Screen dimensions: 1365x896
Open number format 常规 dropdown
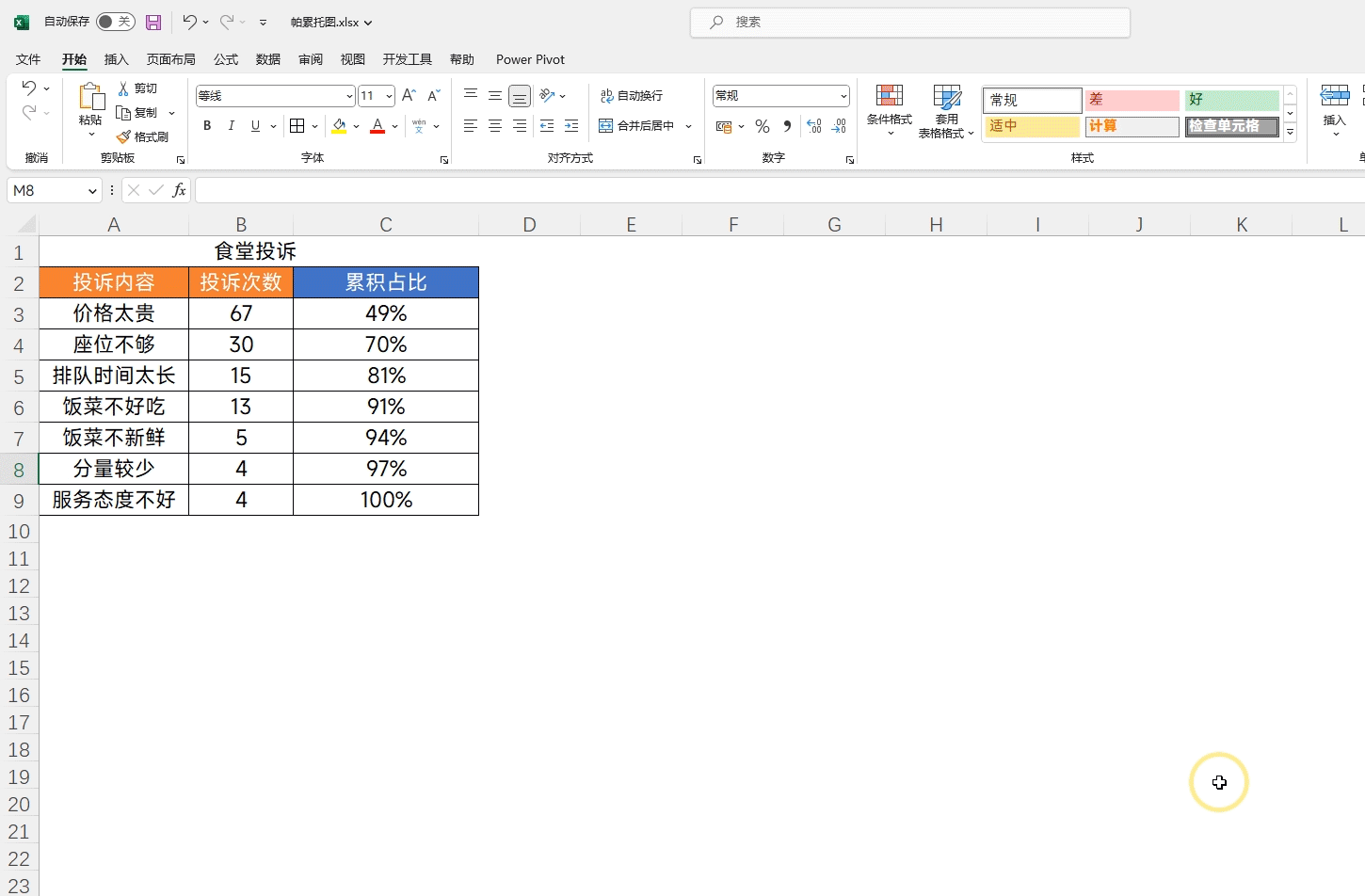pyautogui.click(x=843, y=96)
